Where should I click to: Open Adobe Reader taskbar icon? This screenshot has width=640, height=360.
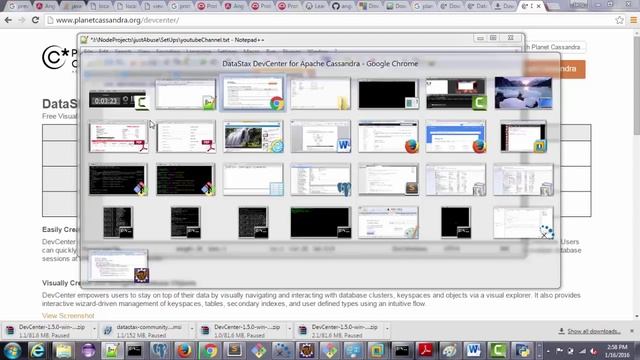tap(425, 351)
